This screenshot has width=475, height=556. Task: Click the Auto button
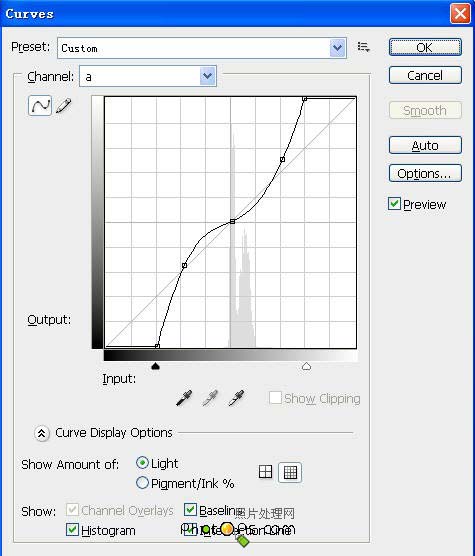pyautogui.click(x=425, y=145)
